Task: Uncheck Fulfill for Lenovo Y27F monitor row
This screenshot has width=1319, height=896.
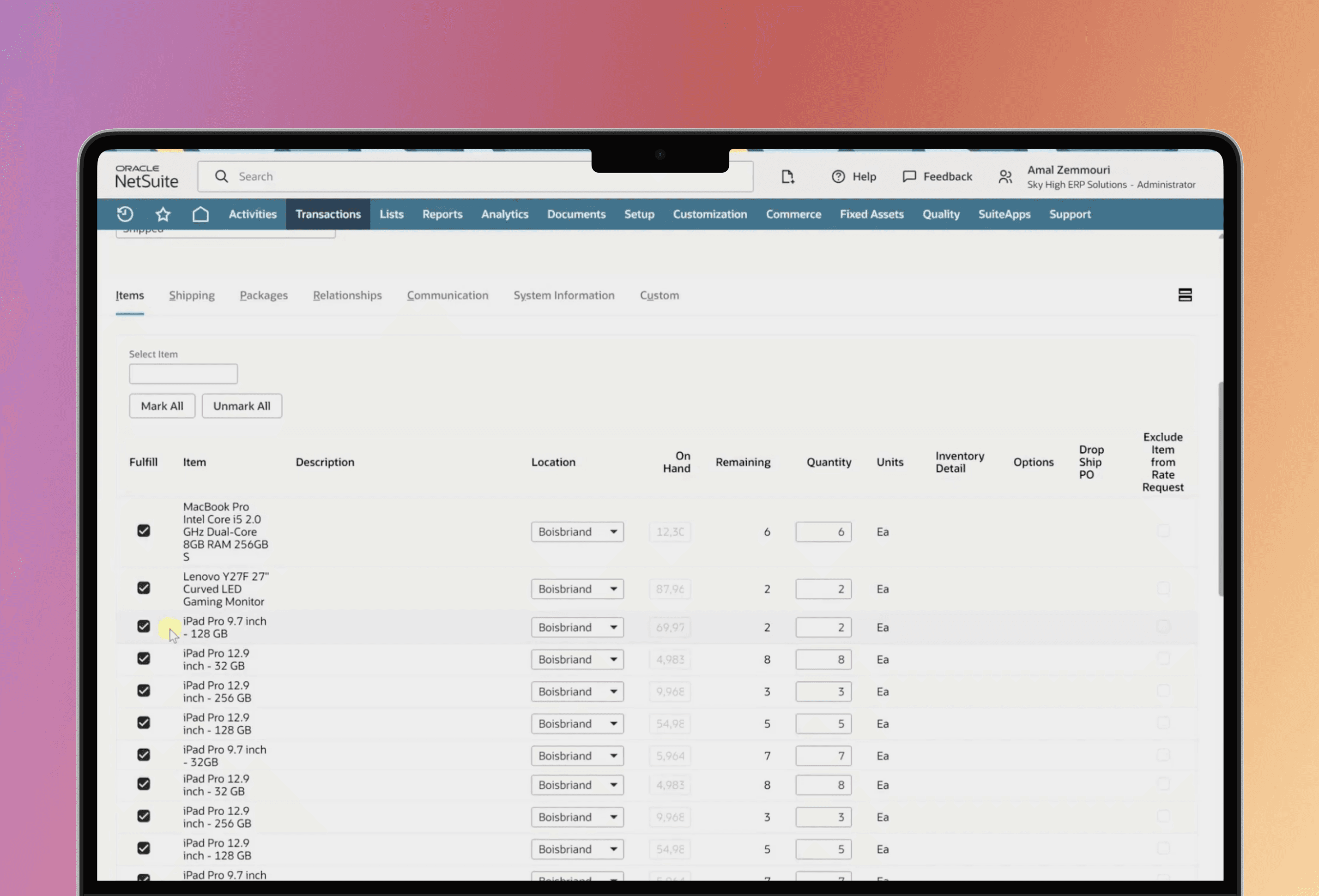Action: coord(144,588)
